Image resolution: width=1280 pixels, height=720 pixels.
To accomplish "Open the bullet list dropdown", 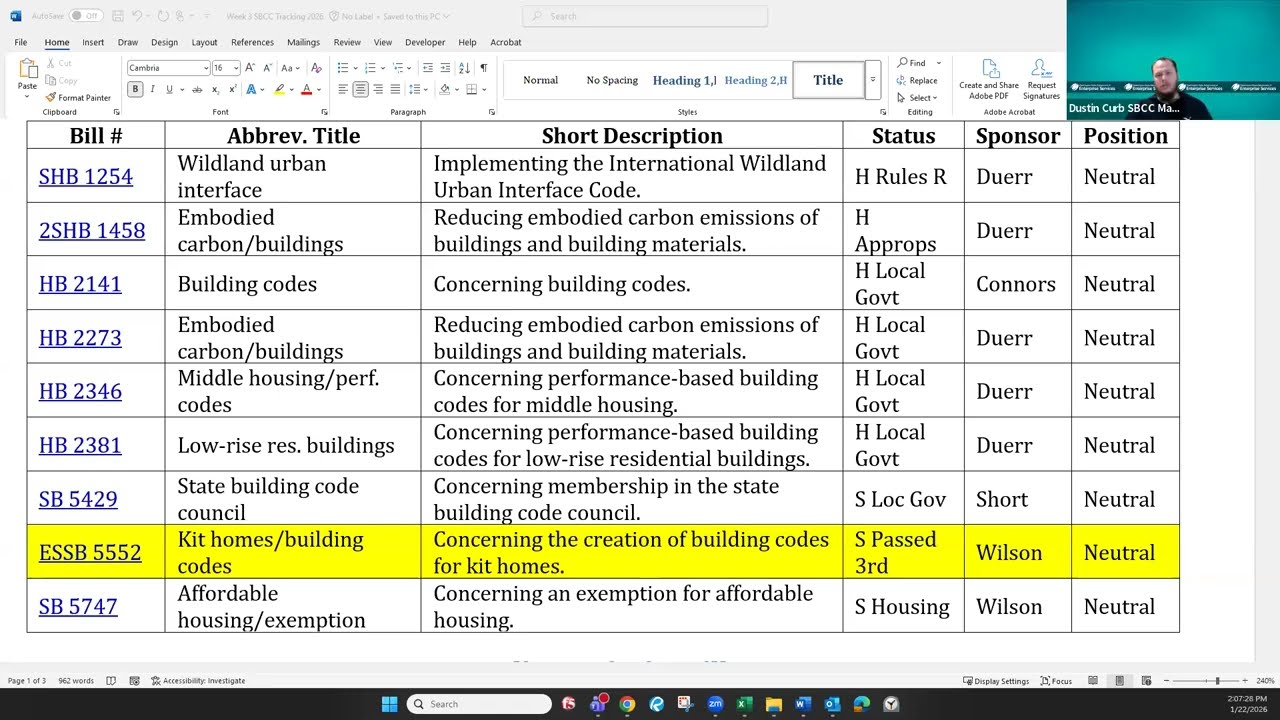I will pos(354,68).
